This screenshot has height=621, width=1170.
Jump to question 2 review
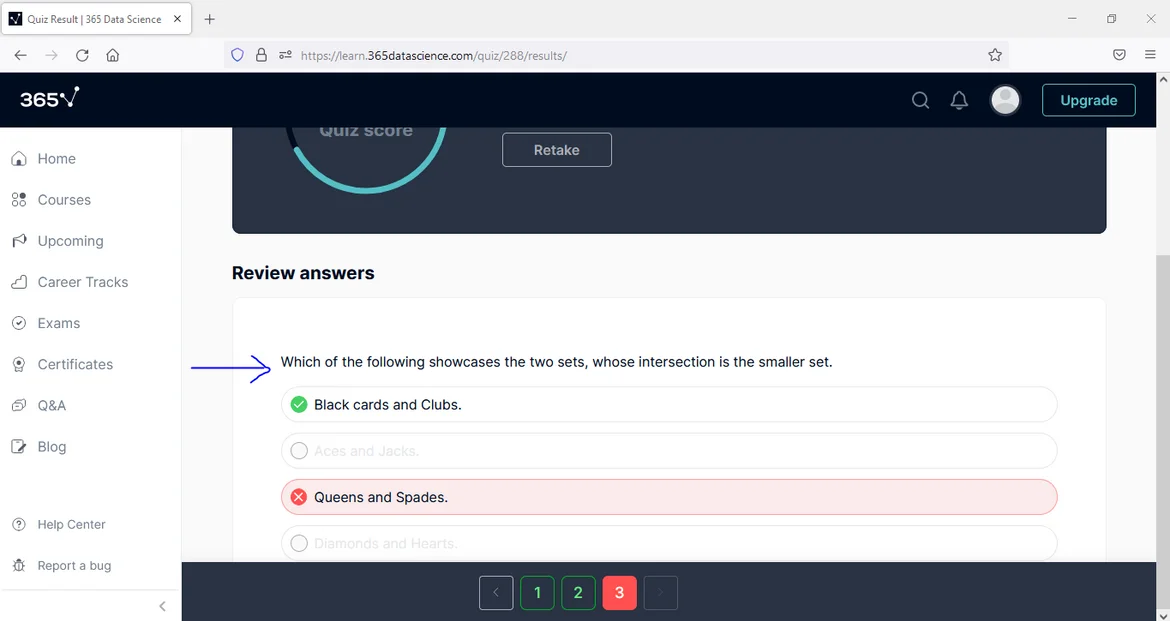point(578,593)
